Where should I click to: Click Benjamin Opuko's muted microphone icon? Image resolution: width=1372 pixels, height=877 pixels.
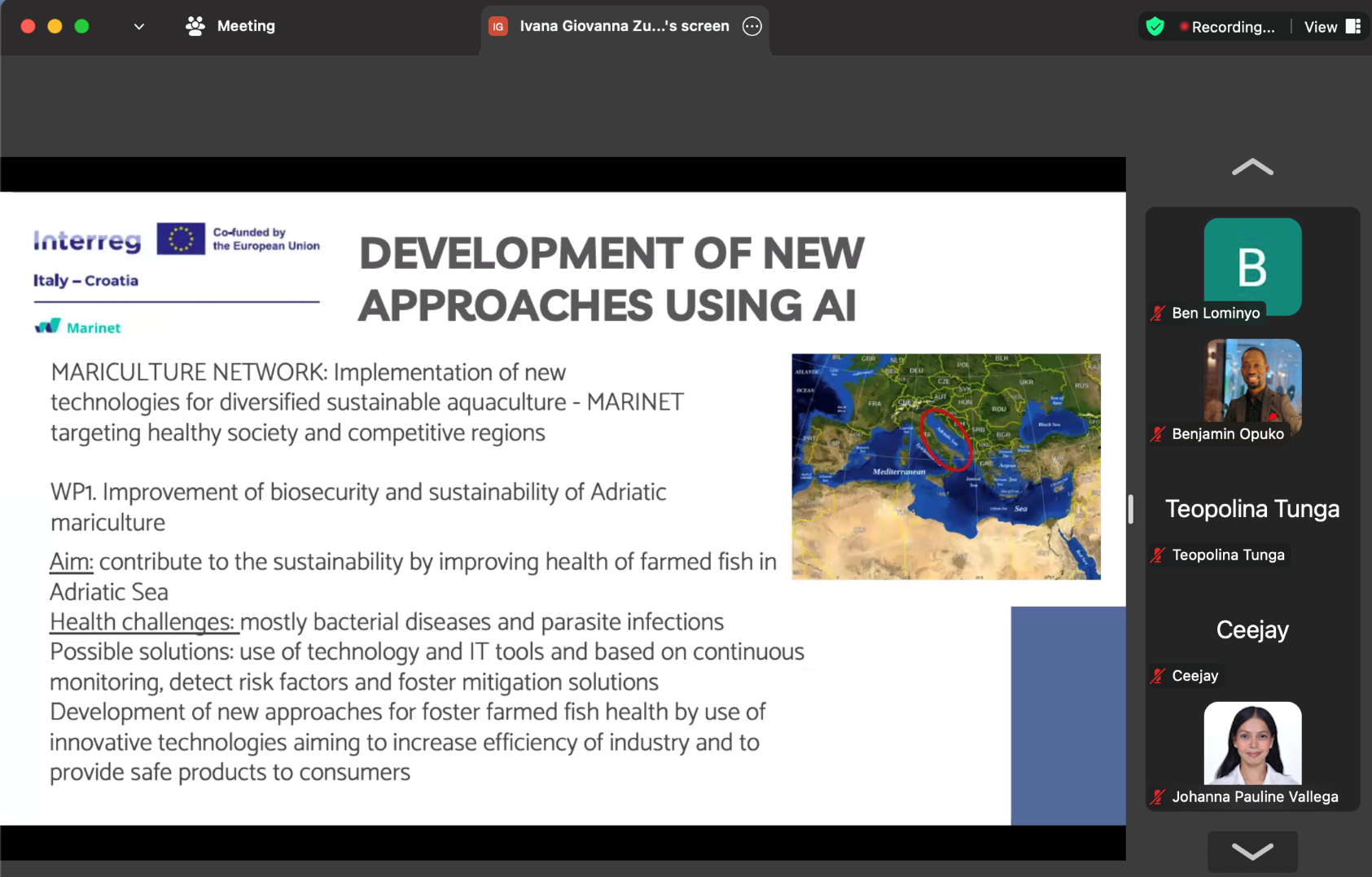1158,434
